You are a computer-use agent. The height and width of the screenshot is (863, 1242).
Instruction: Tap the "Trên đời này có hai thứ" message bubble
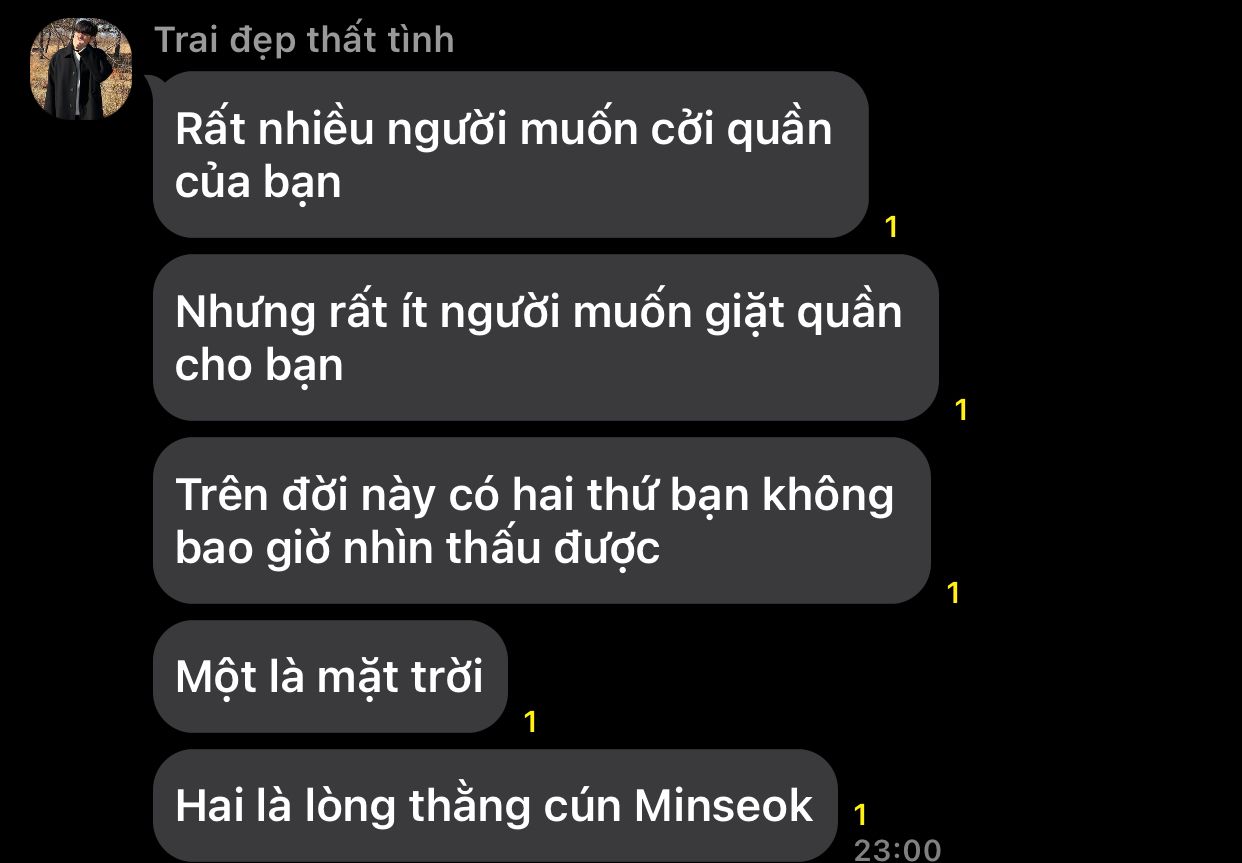541,520
